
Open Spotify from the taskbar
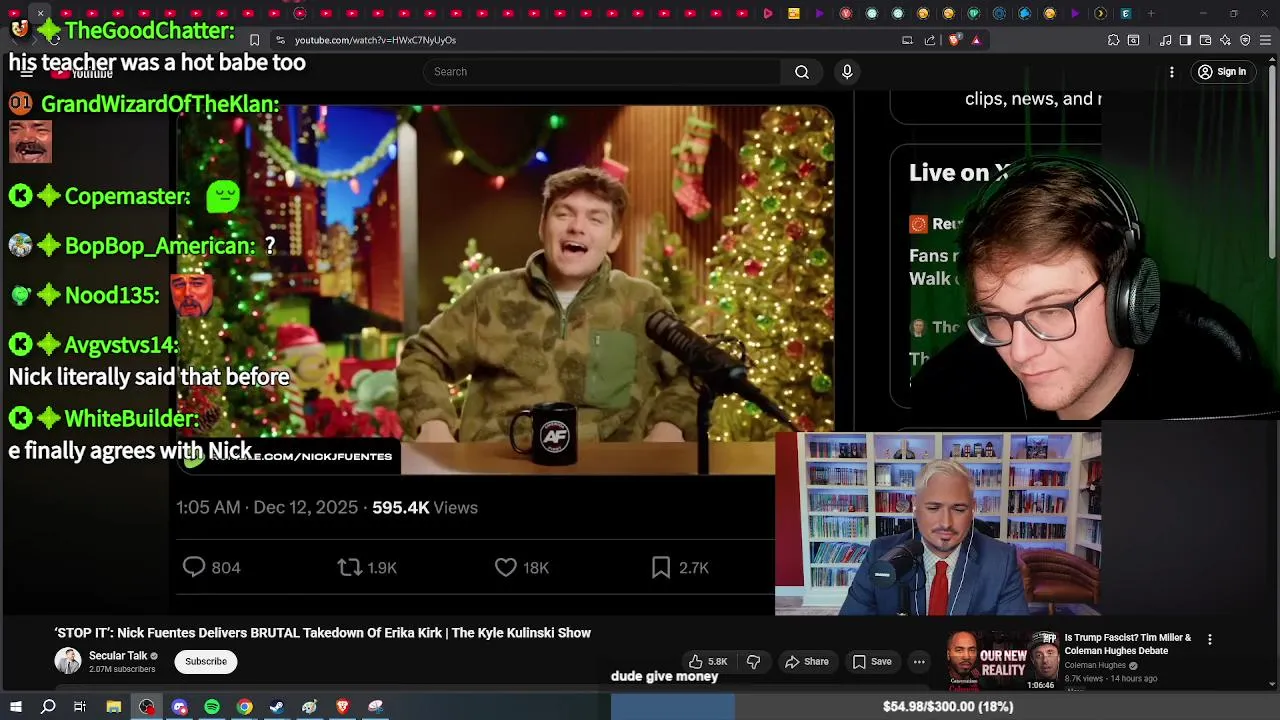212,707
